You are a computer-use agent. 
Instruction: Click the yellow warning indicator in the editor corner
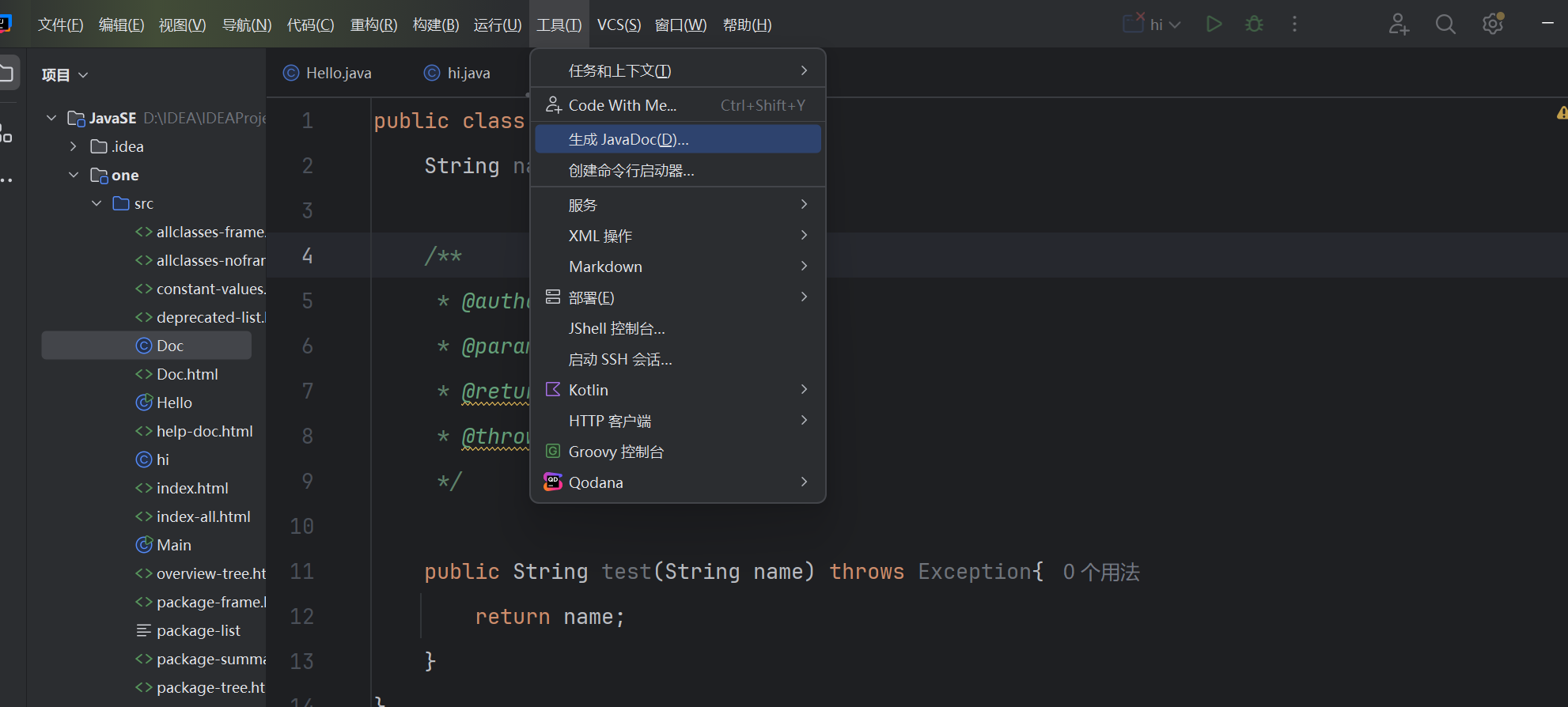(1562, 113)
